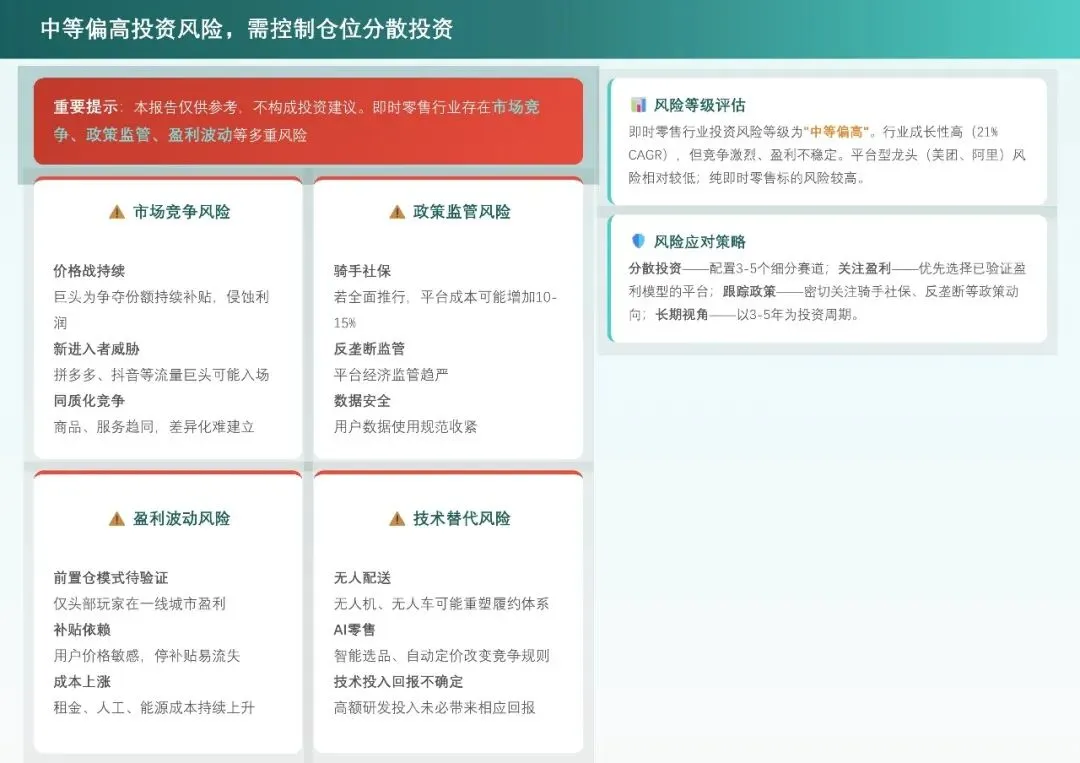The height and width of the screenshot is (763, 1080).
Task: Click the AI零售 subheading
Action: (x=355, y=629)
